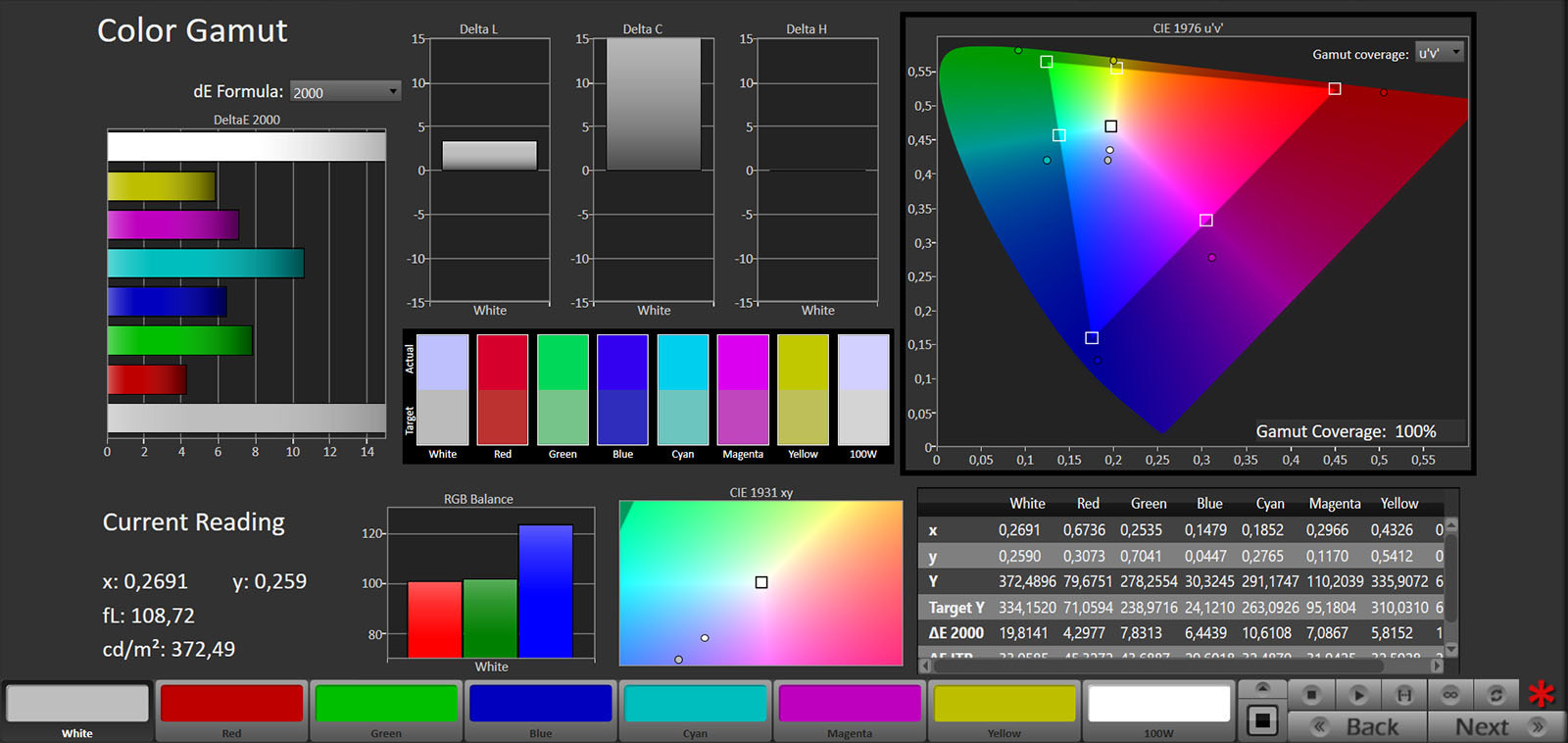The image size is (1568, 743).
Task: Click the red asterisk icon
Action: 1542,694
